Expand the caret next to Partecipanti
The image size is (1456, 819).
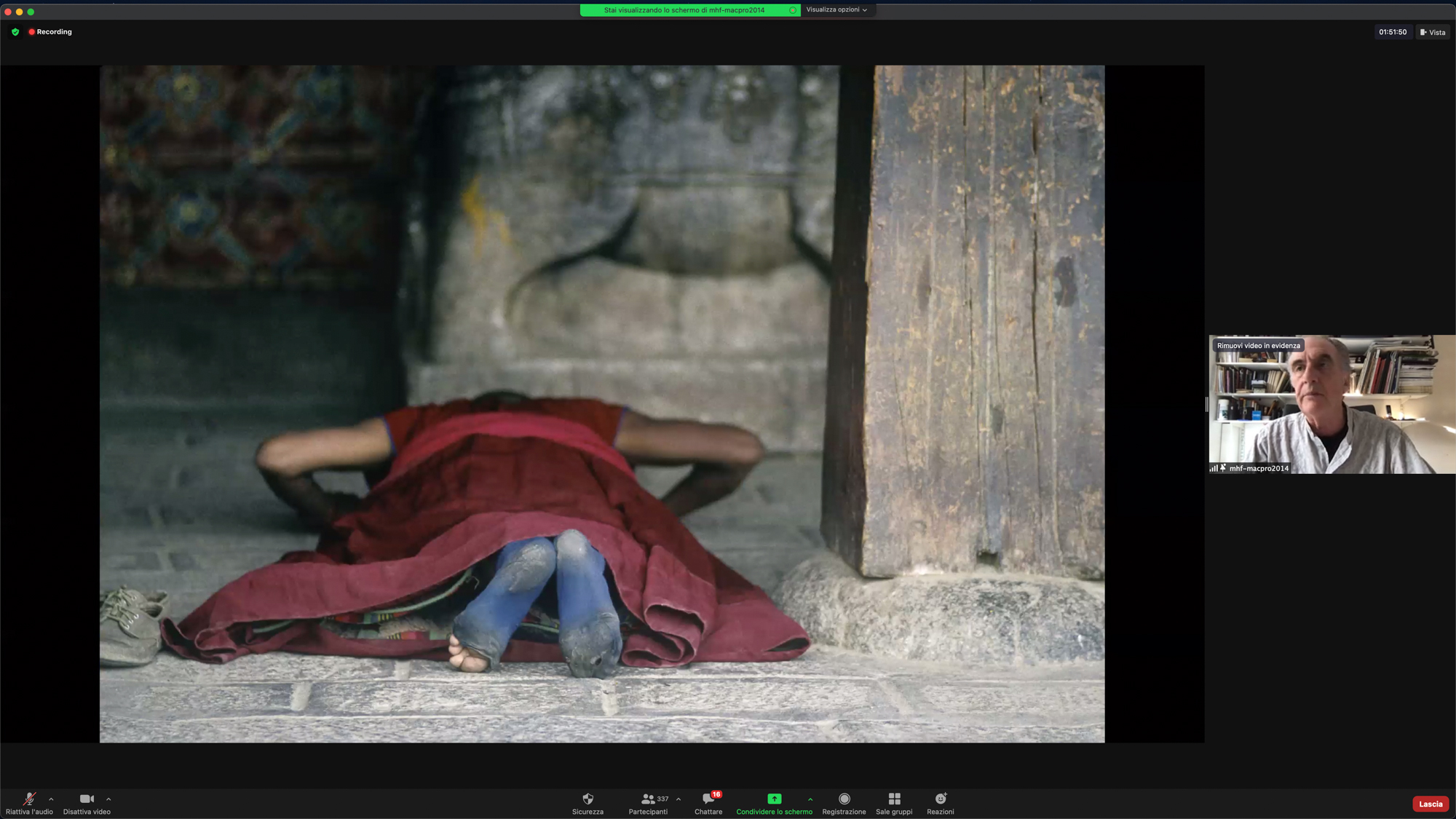(678, 799)
